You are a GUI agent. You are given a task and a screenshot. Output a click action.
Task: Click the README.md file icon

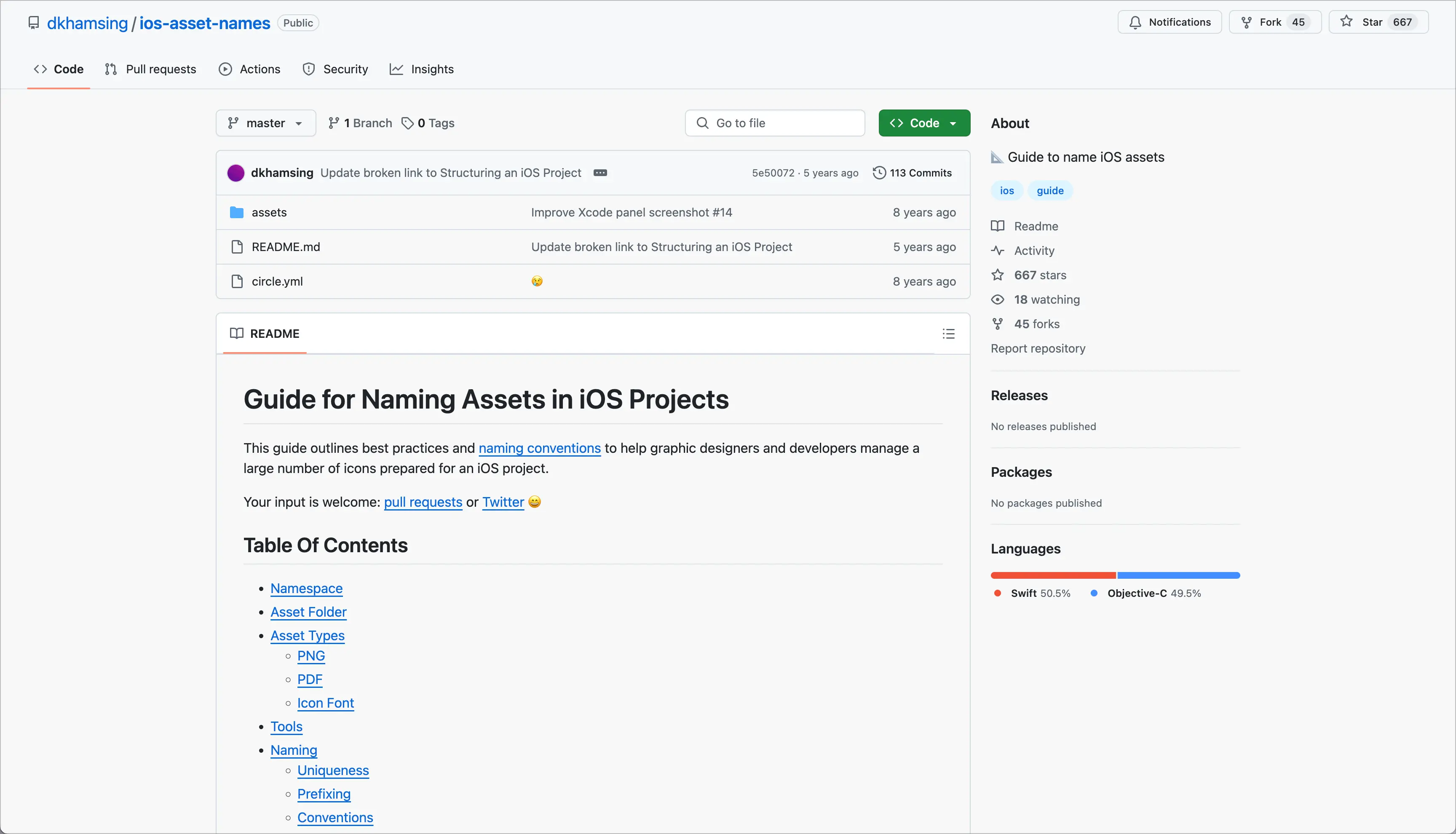point(236,247)
